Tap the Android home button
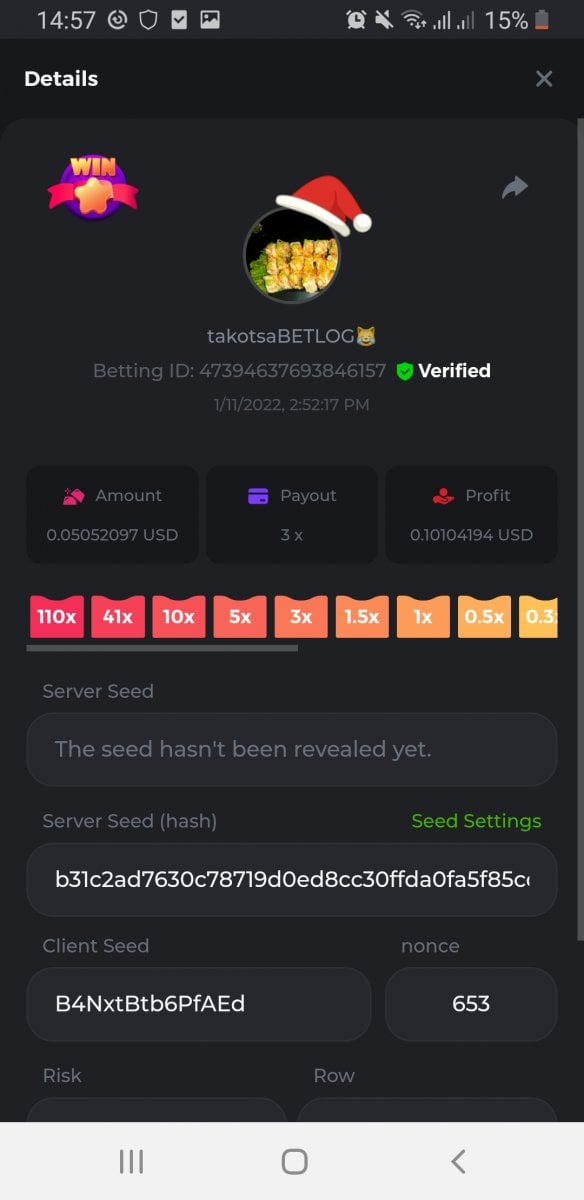The height and width of the screenshot is (1200, 584). 294,1161
